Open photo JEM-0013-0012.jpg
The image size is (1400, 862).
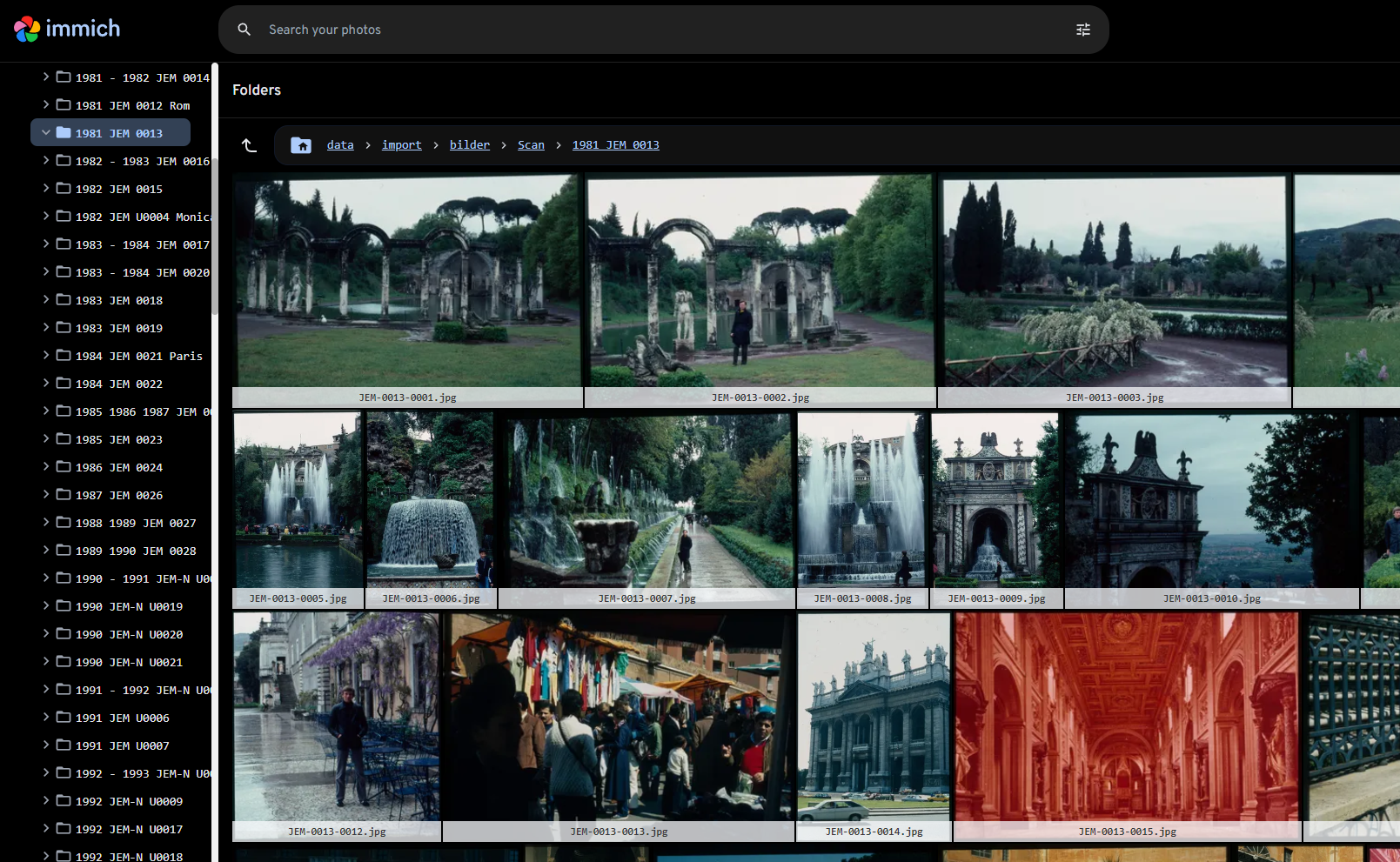click(x=337, y=726)
